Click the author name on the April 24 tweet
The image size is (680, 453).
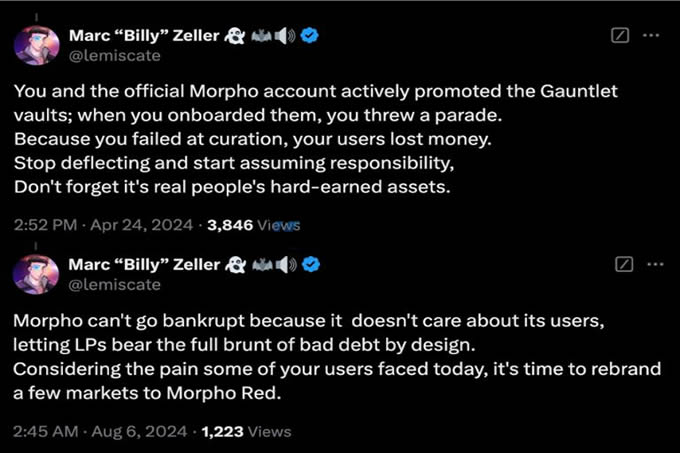click(144, 36)
